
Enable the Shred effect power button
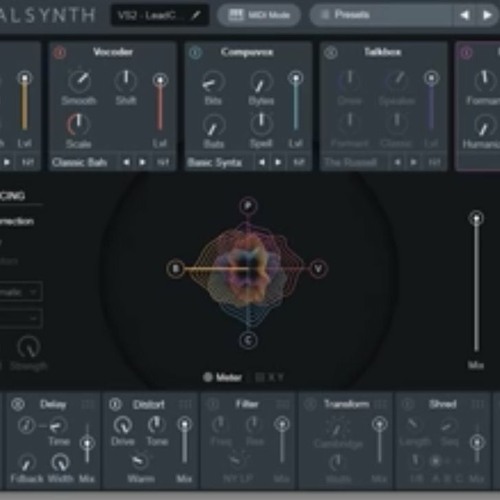click(407, 404)
